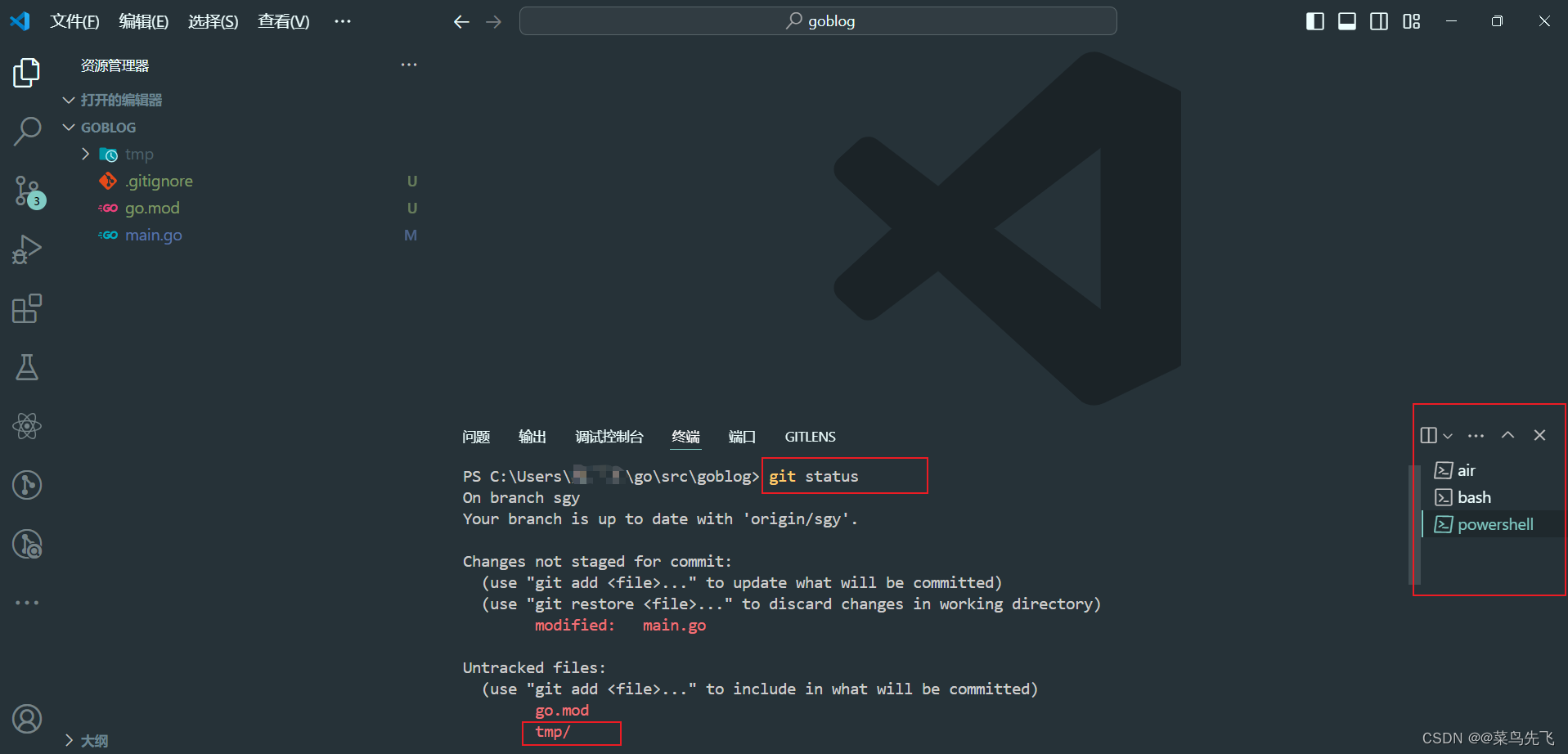Viewport: 1568px width, 754px height.
Task: Open Explorer views and more actions
Action: 409,65
